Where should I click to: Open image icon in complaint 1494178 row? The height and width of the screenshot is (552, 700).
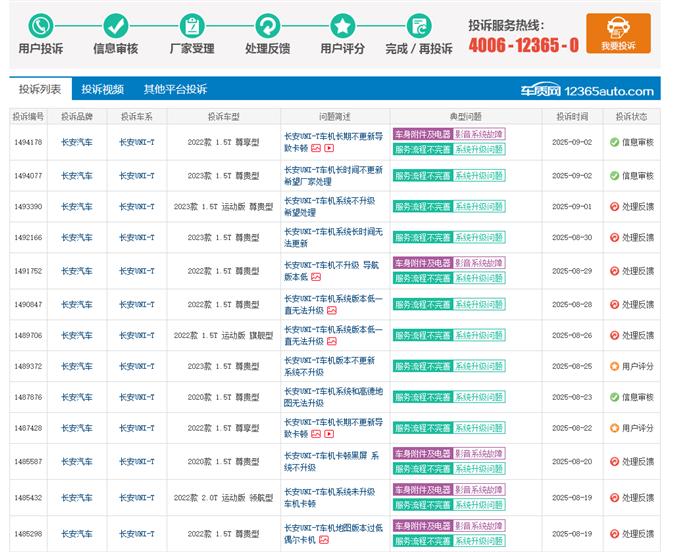[x=316, y=148]
